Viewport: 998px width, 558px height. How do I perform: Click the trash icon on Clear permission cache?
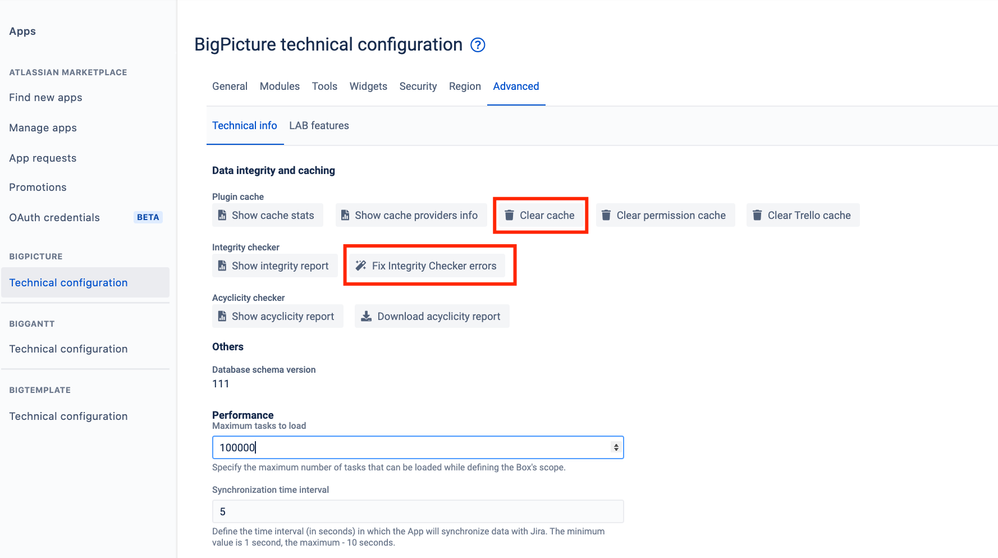click(x=606, y=215)
